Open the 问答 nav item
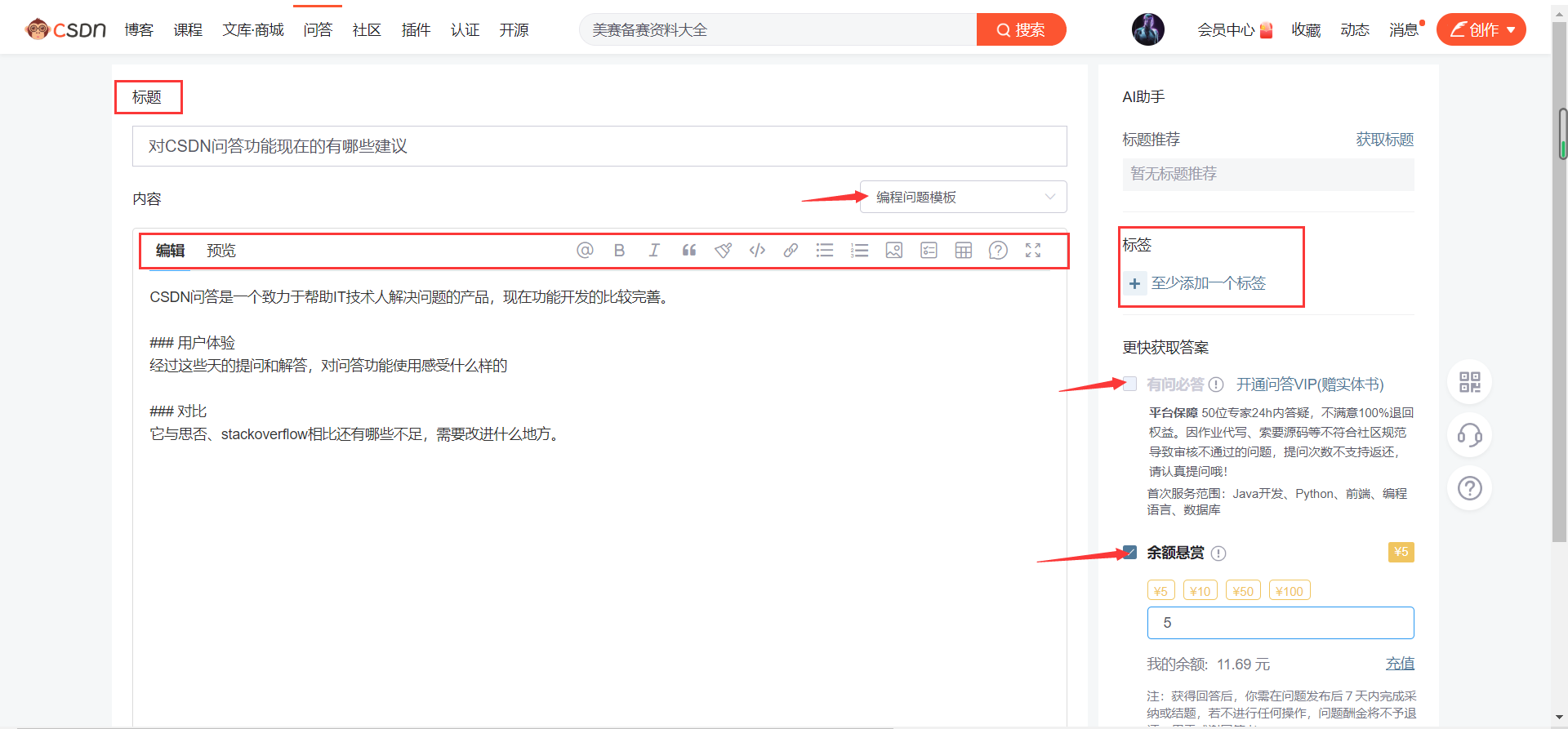 (318, 30)
